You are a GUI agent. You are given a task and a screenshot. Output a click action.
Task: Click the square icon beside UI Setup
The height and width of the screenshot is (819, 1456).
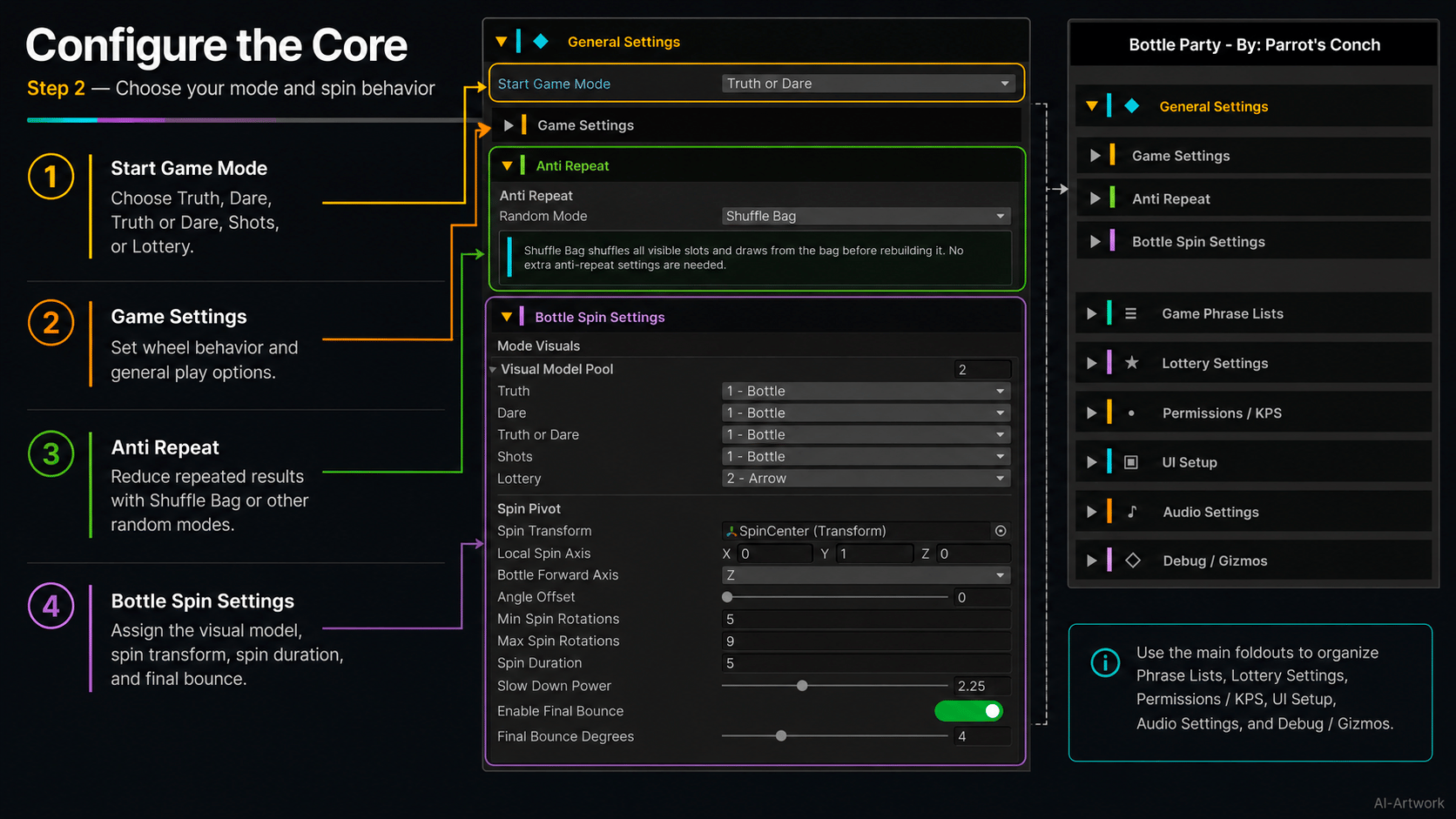pyautogui.click(x=1130, y=462)
